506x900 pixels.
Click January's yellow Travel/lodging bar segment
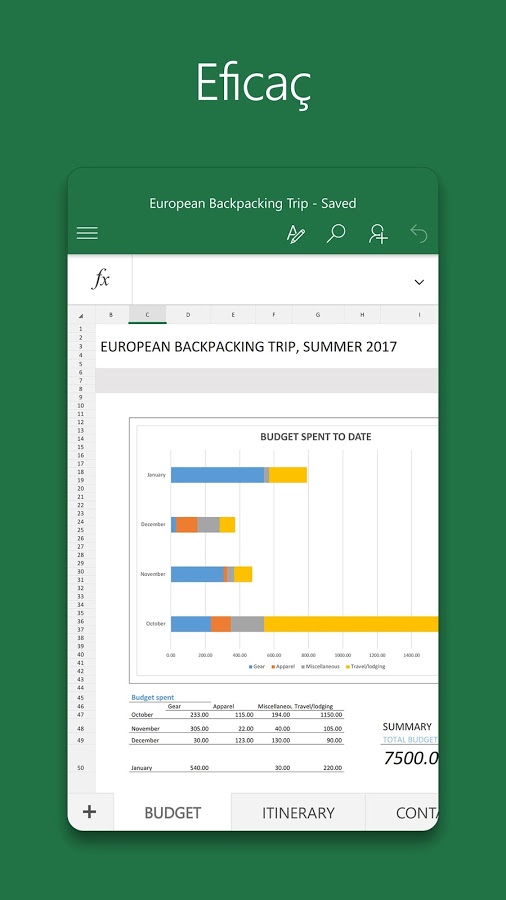tap(288, 475)
